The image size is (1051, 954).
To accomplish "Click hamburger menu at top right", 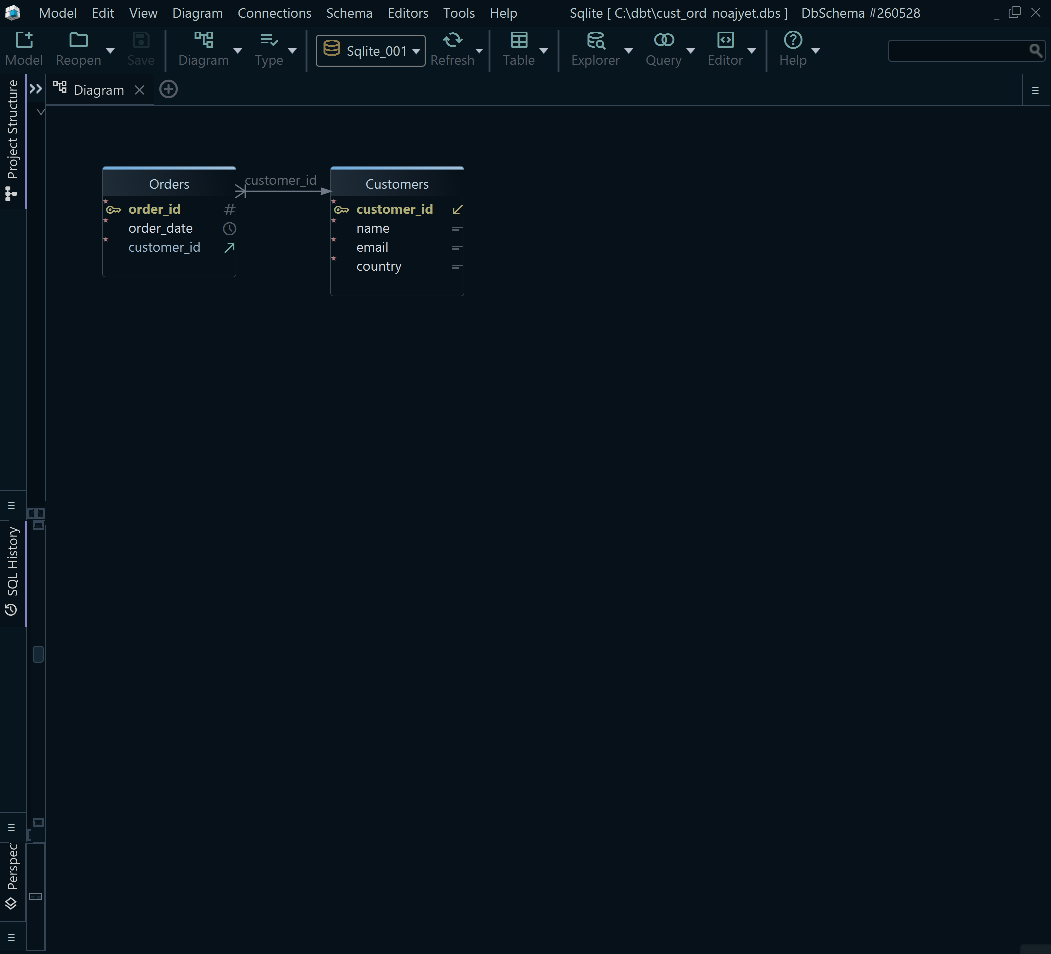I will (x=1035, y=91).
